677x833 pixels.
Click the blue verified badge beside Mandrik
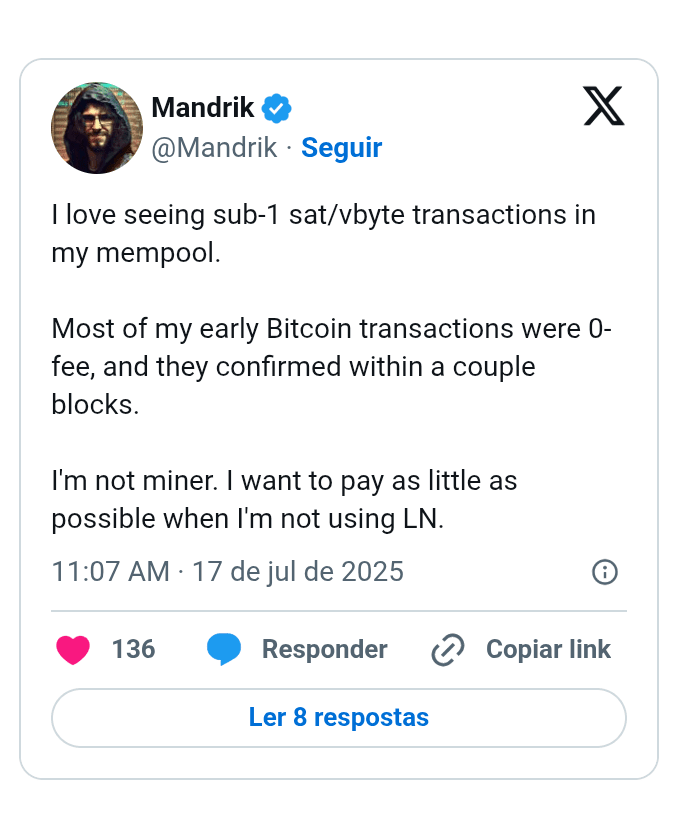(x=276, y=108)
